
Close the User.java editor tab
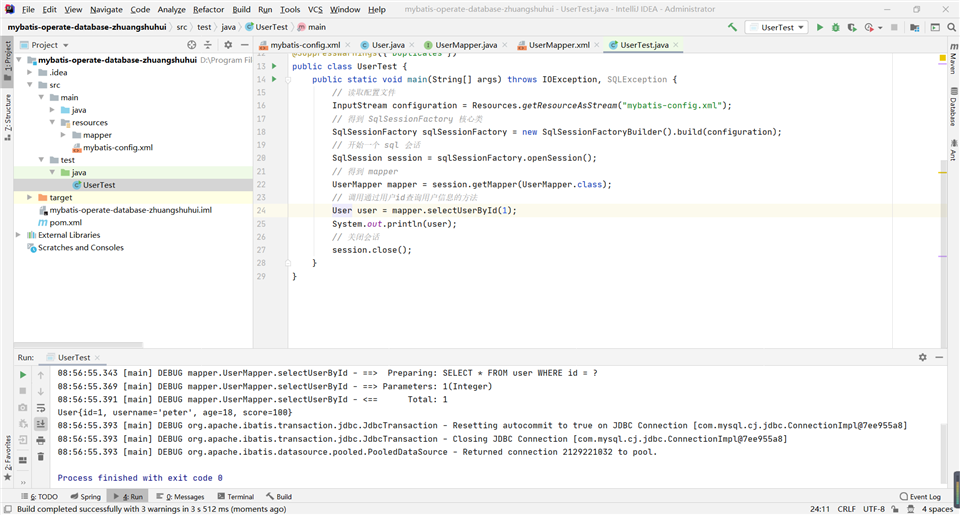click(x=411, y=45)
